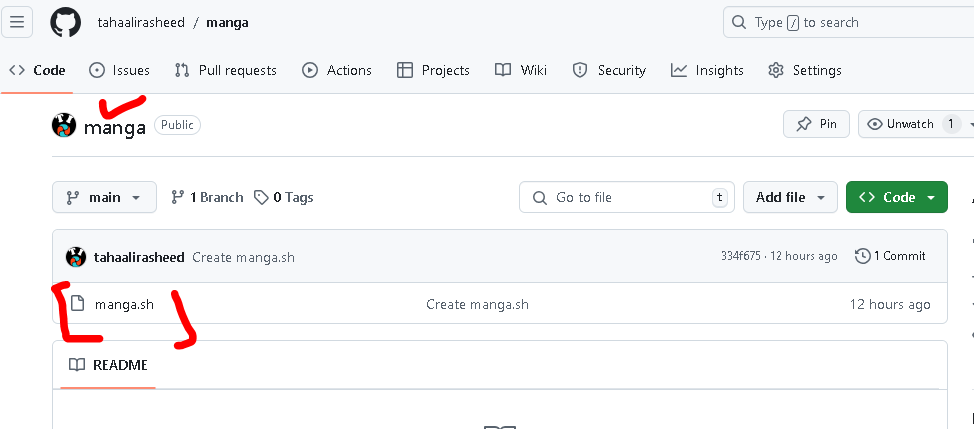Open commit 334f675 link
Screen dimensions: 974x429
[x=740, y=256]
